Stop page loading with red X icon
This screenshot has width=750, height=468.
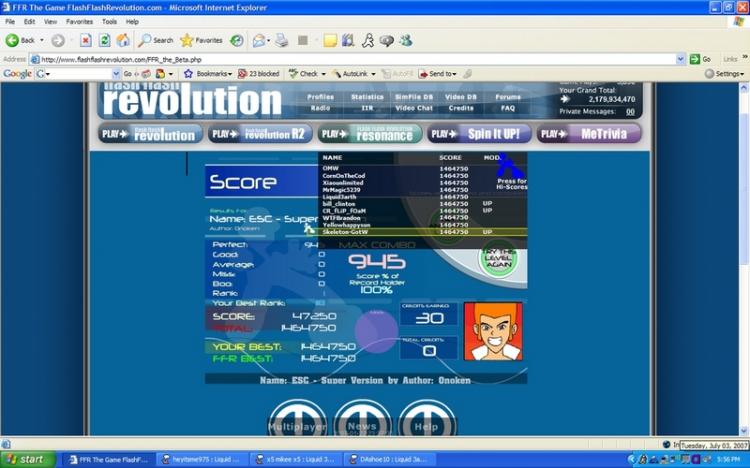click(x=85, y=41)
